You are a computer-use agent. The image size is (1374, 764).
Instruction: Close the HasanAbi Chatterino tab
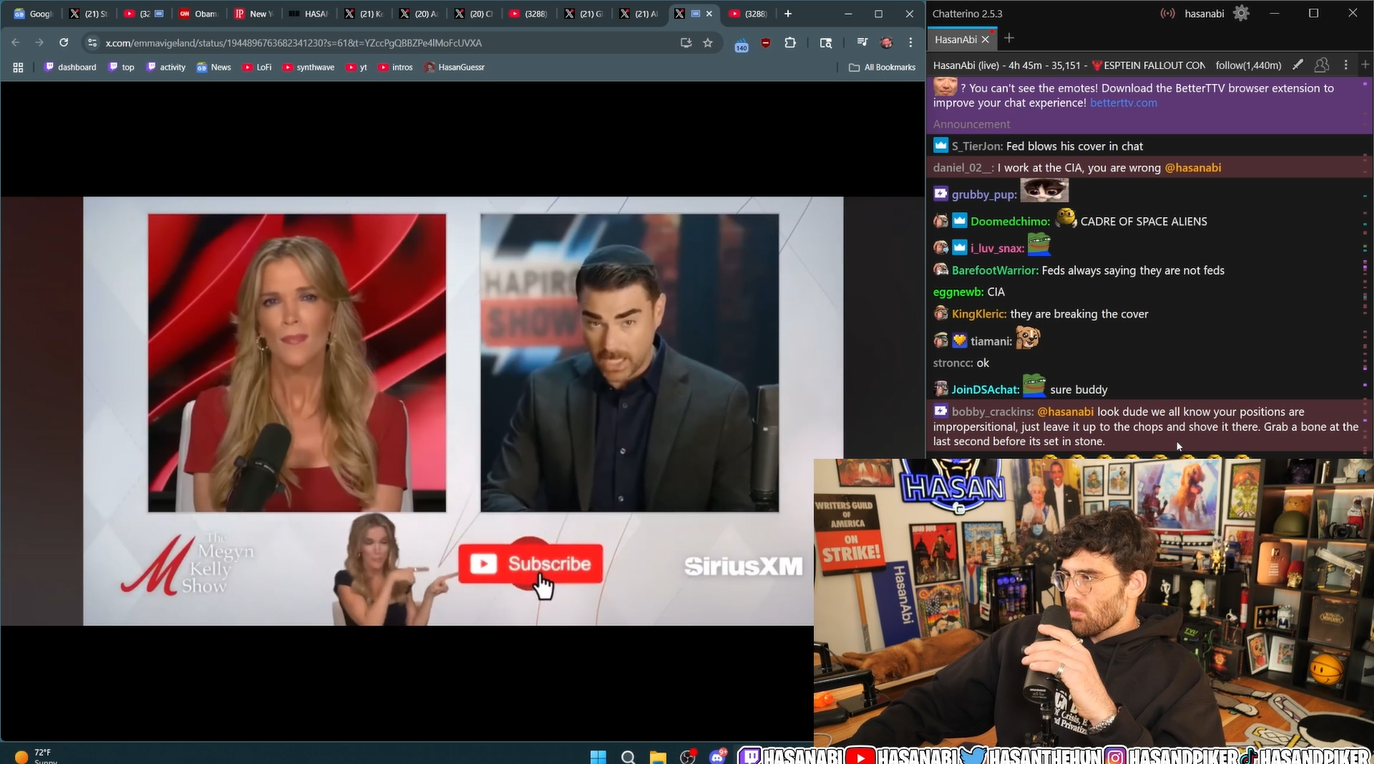click(x=985, y=39)
